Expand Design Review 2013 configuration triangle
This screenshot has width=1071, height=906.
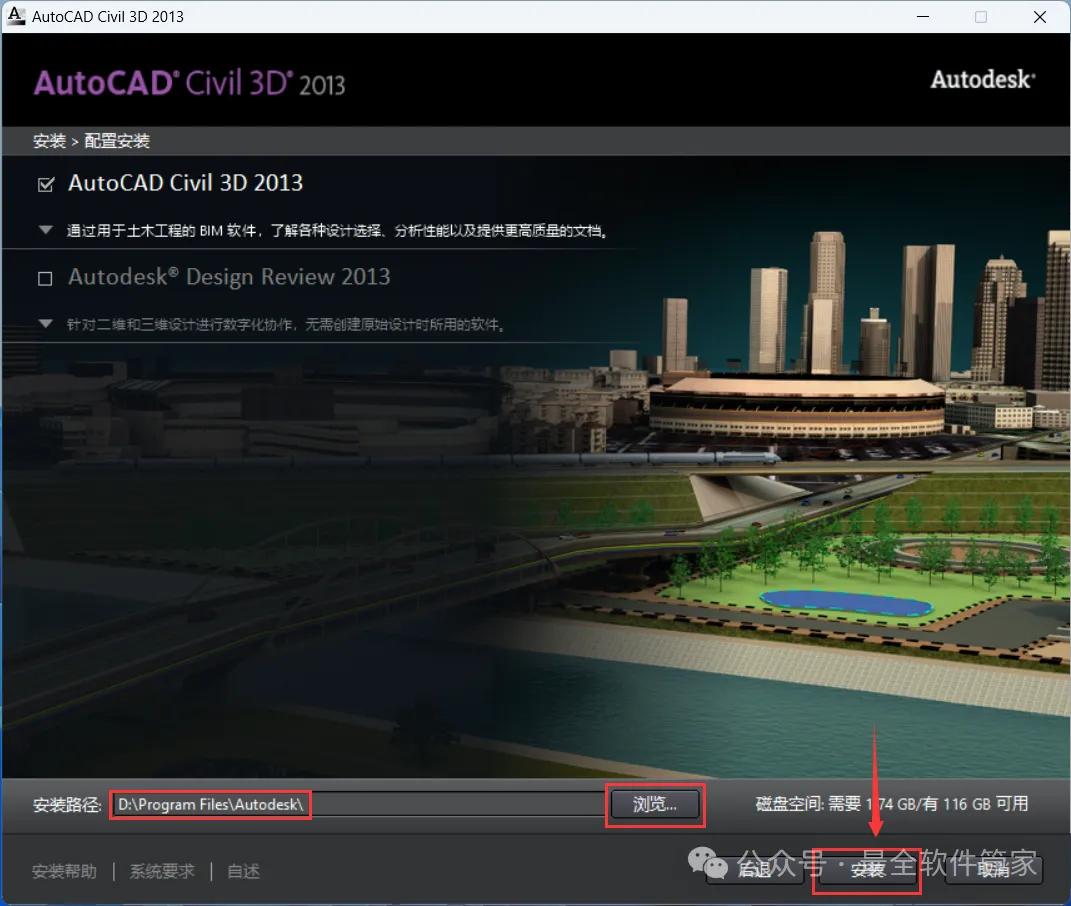pos(46,324)
